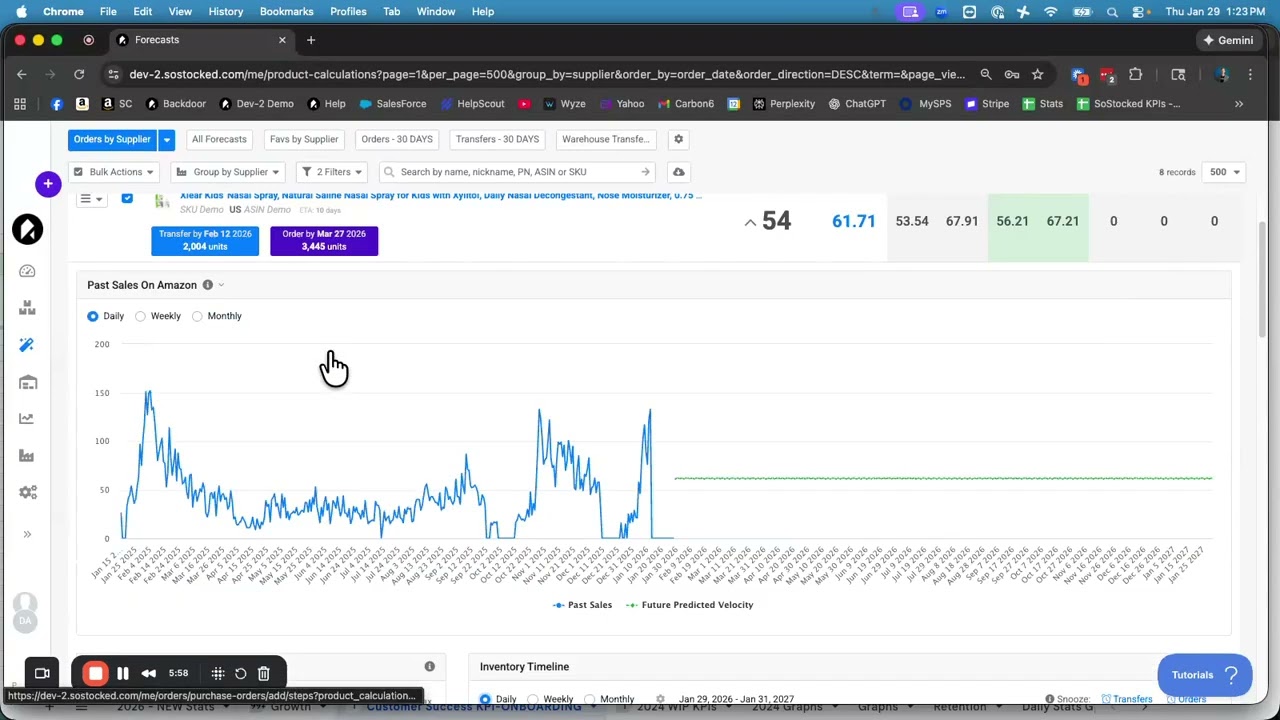The width and height of the screenshot is (1280, 720).
Task: Open the Tutorials help button
Action: (x=1205, y=675)
